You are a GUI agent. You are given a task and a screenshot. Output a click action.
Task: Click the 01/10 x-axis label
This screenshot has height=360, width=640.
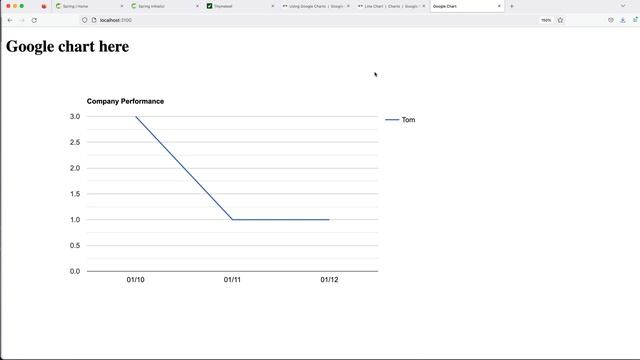click(x=136, y=280)
